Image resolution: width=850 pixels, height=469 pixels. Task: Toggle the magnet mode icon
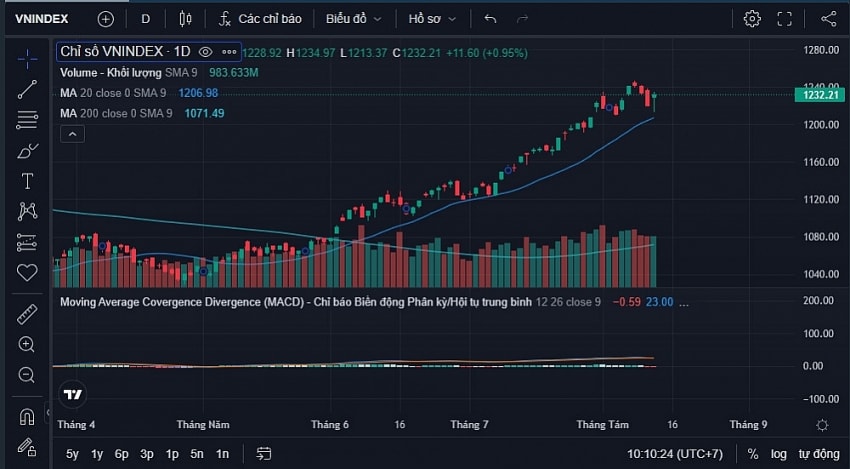[27, 416]
